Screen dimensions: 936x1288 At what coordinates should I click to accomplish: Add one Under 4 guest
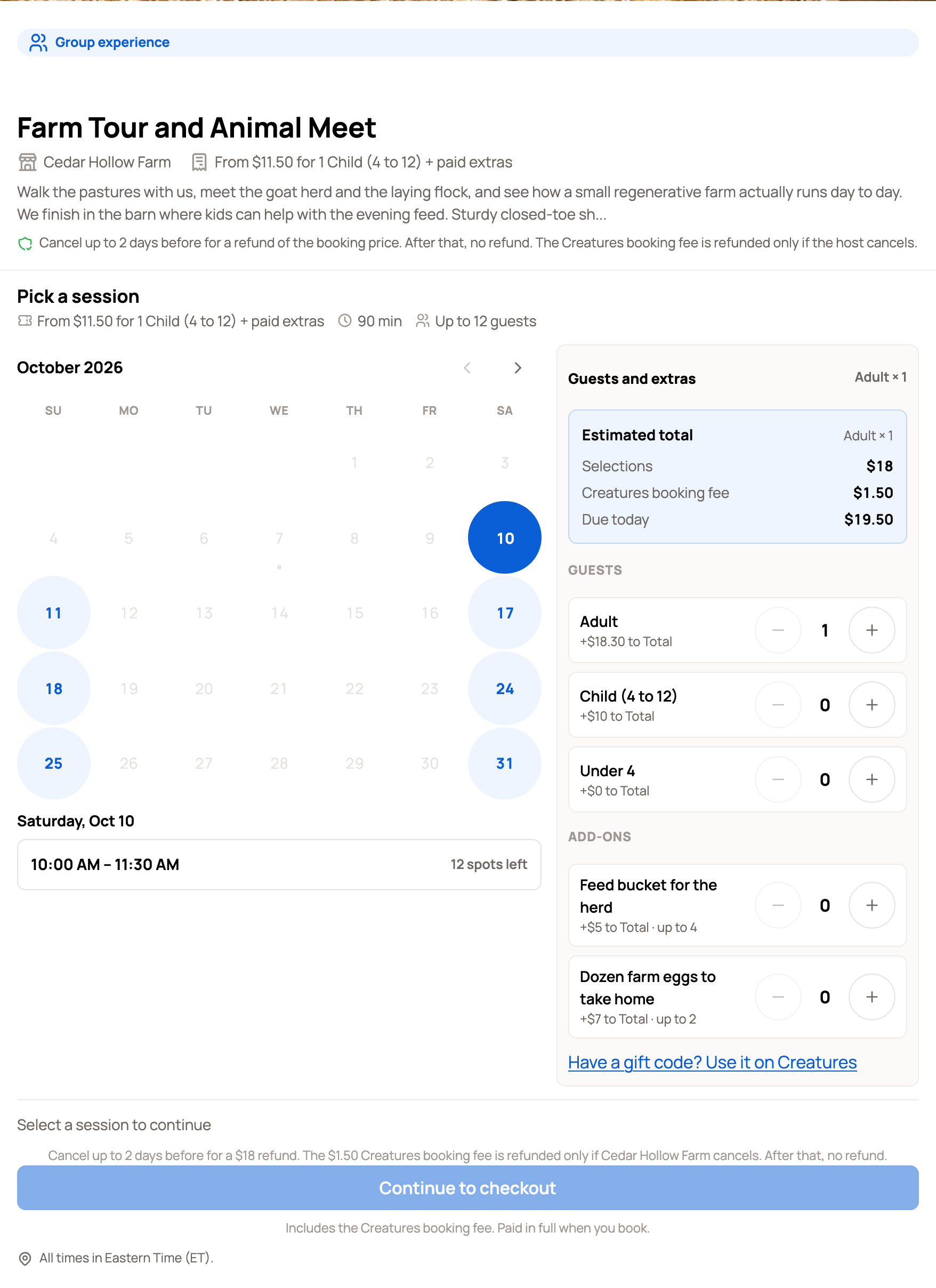(x=872, y=779)
